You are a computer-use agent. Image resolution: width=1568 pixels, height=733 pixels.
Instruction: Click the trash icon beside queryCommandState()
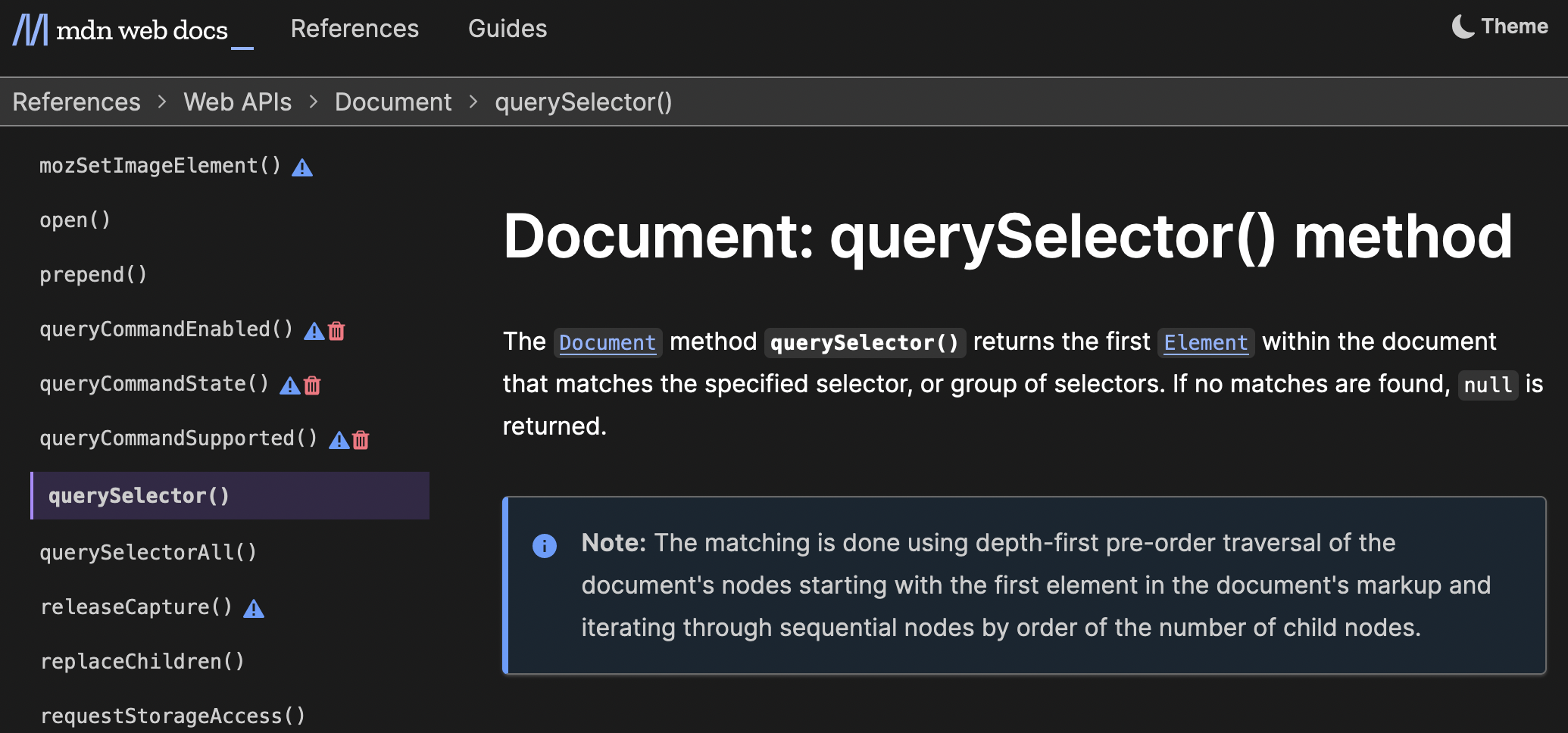311,385
